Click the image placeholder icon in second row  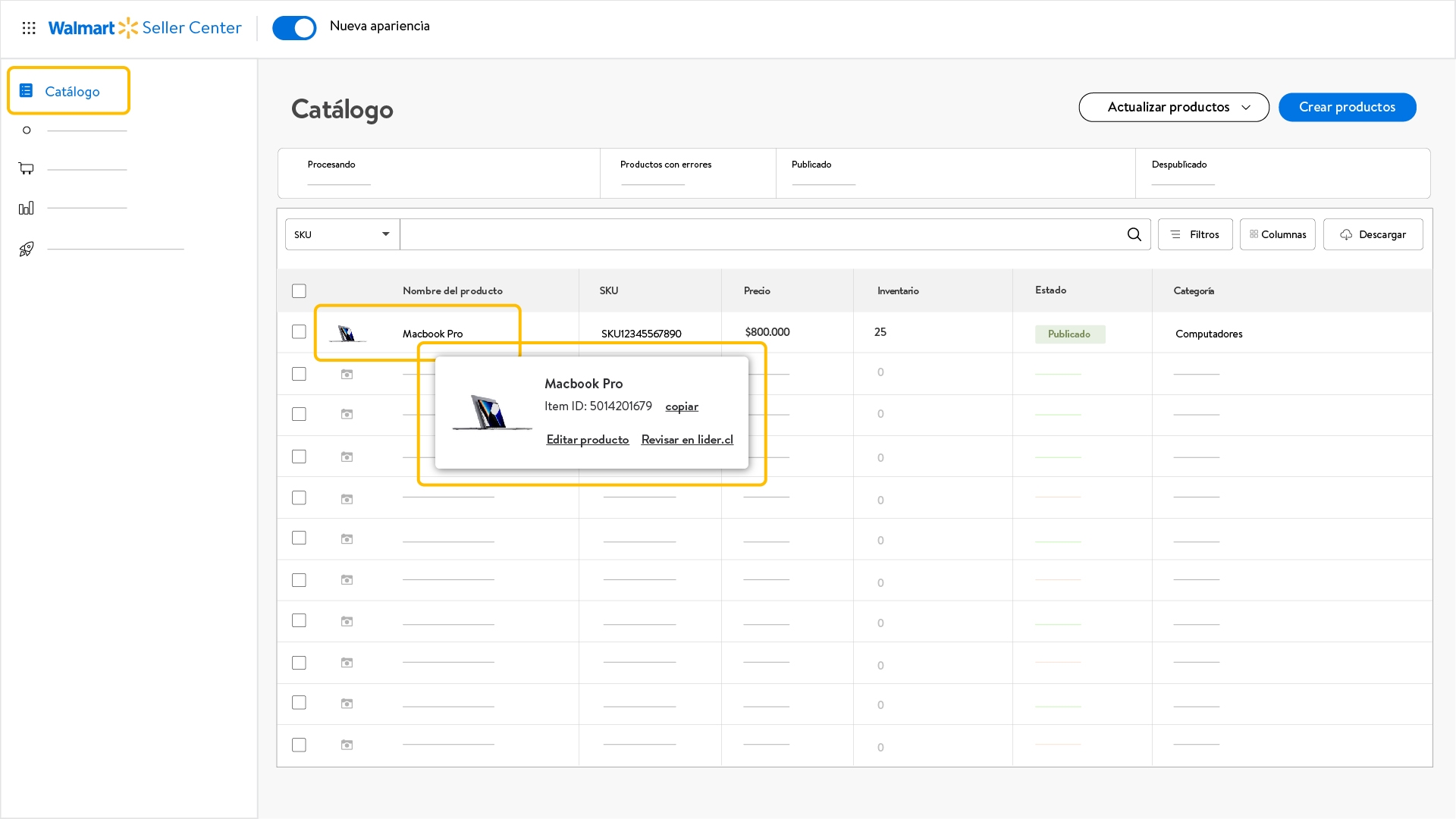coord(347,374)
